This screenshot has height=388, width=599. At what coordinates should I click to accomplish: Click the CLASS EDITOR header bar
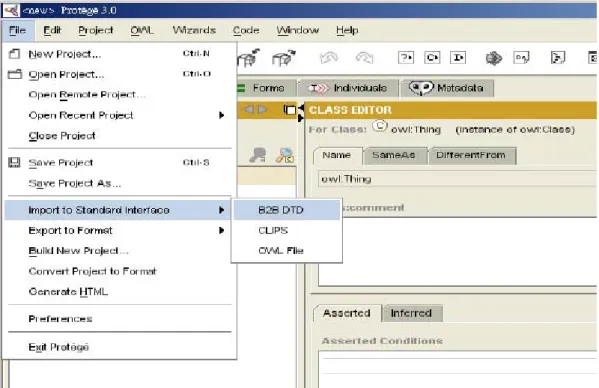click(x=450, y=110)
